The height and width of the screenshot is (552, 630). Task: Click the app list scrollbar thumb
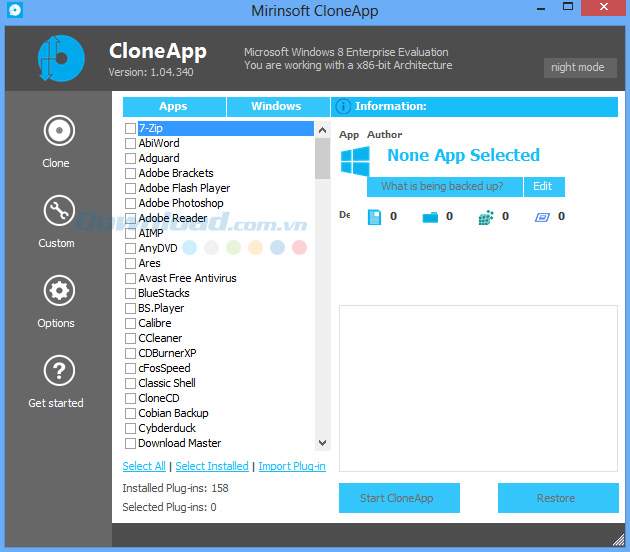click(322, 158)
